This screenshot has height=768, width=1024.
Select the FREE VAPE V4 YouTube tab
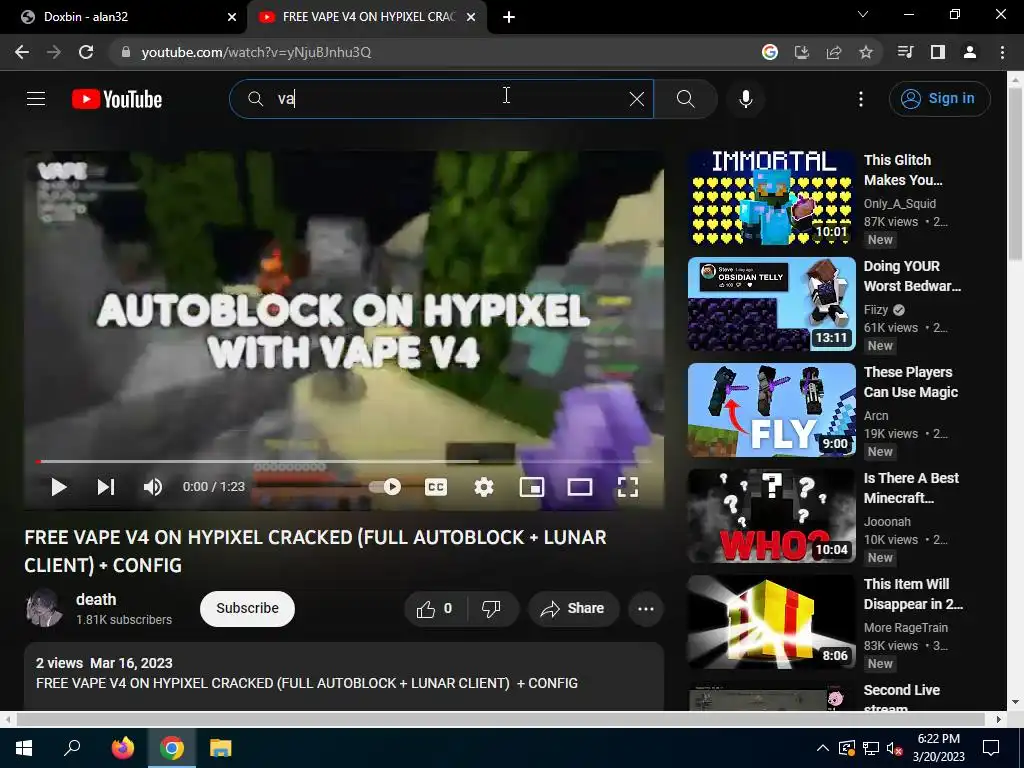369,17
